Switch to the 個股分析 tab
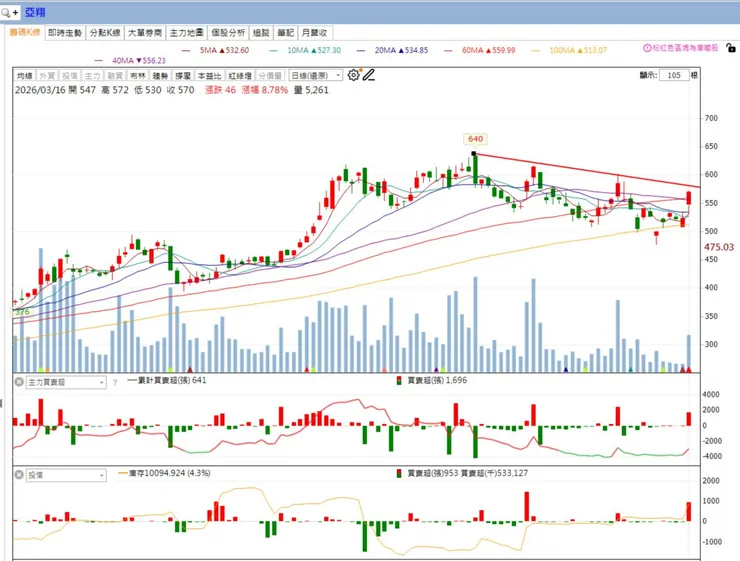This screenshot has height=561, width=740. 228,33
